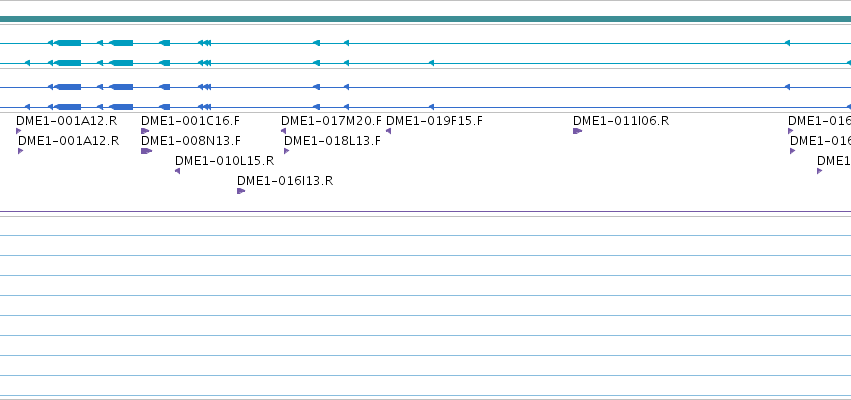Select the DME1-016I13.R feature label
The image size is (851, 400).
click(285, 181)
